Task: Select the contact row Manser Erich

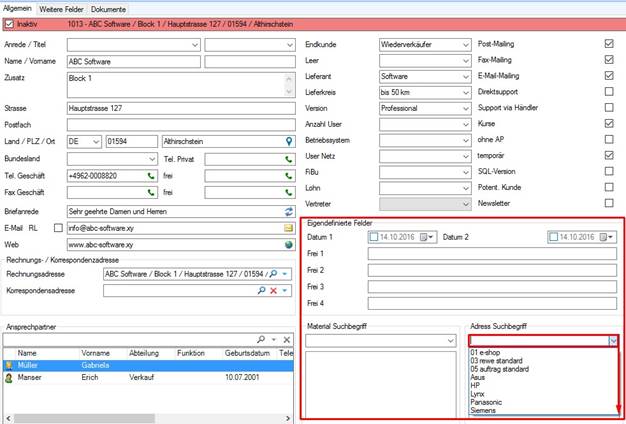Action: (148, 377)
